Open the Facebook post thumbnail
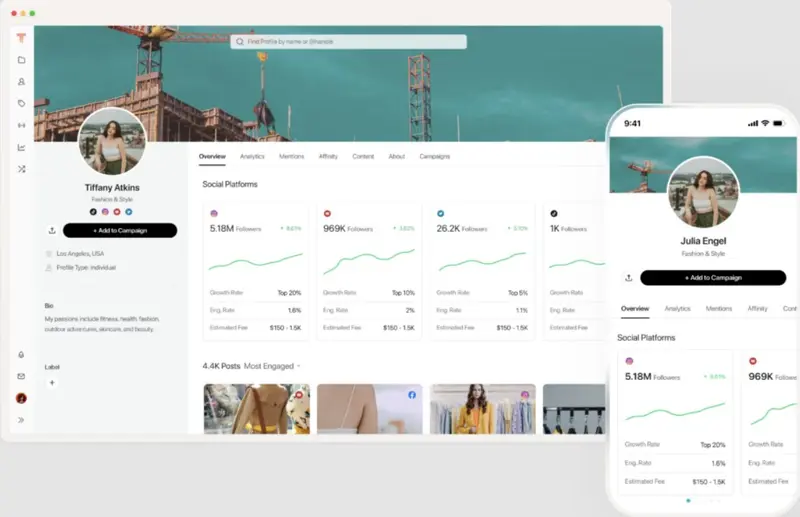This screenshot has width=800, height=517. coord(369,408)
